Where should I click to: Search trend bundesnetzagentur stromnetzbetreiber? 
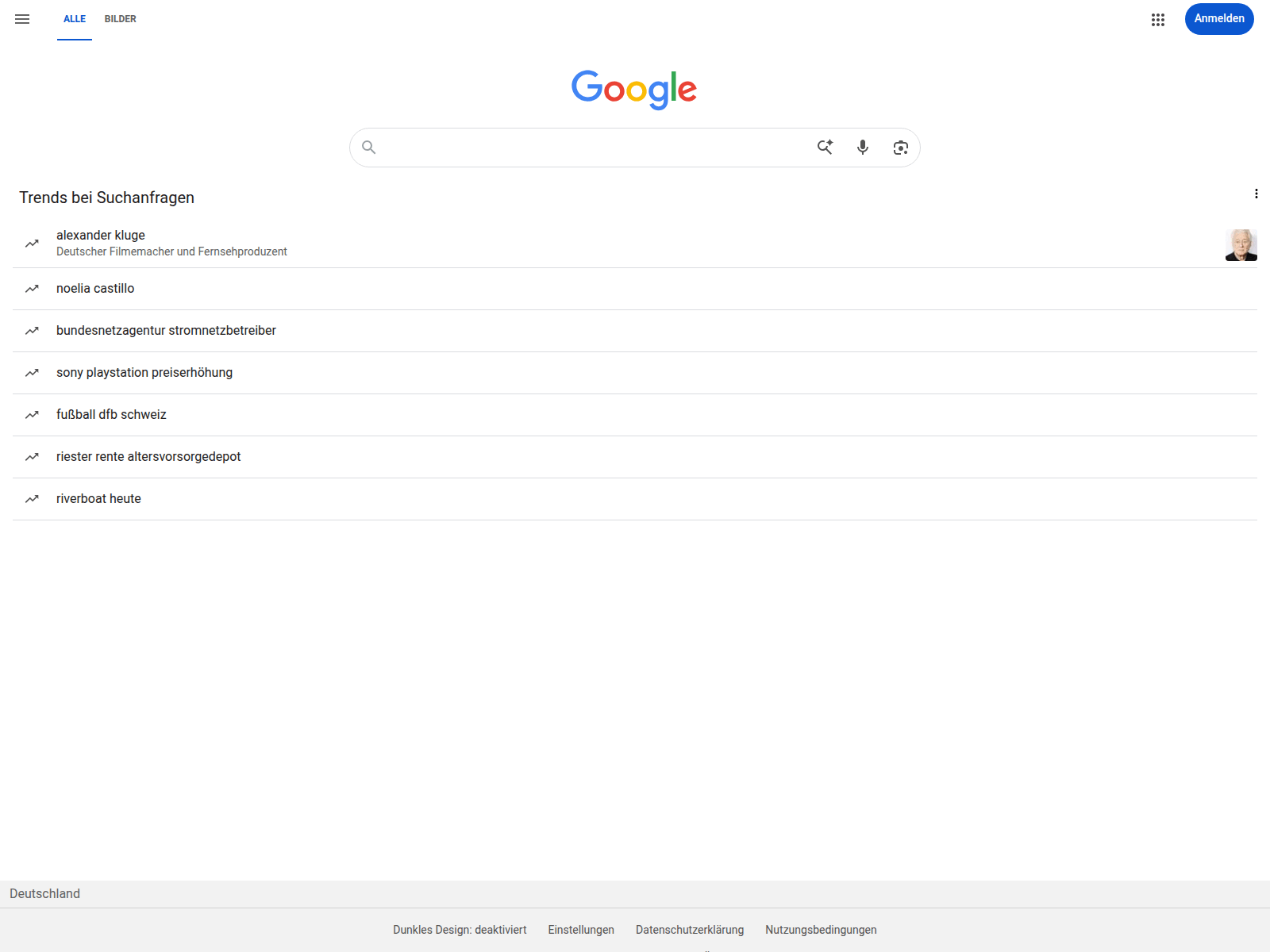click(635, 331)
